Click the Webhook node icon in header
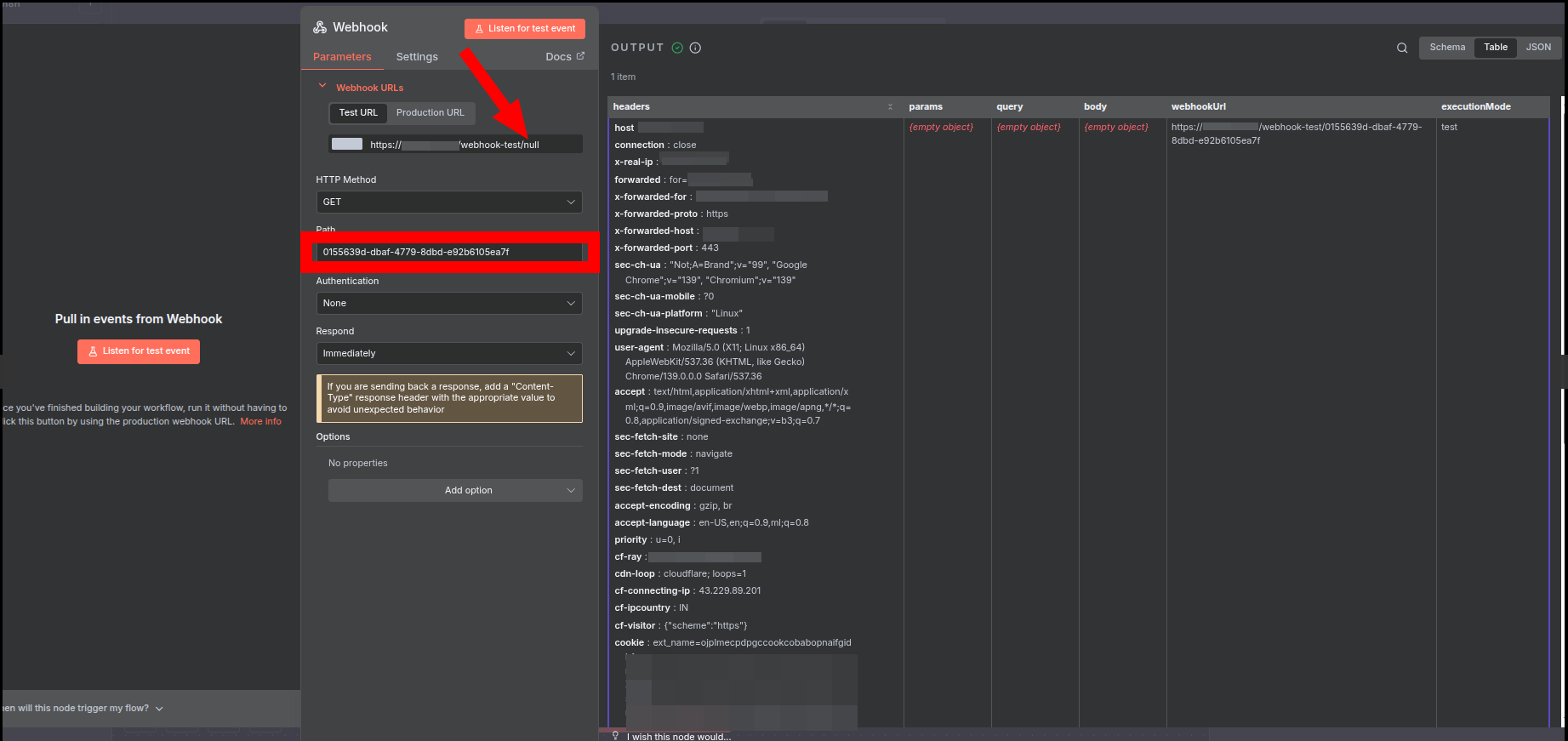 [x=320, y=27]
